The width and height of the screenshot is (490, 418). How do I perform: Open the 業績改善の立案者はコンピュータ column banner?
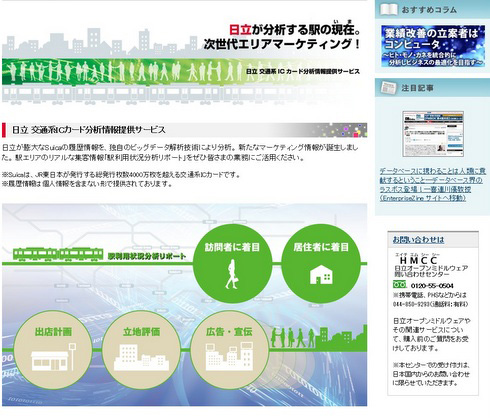[x=433, y=46]
